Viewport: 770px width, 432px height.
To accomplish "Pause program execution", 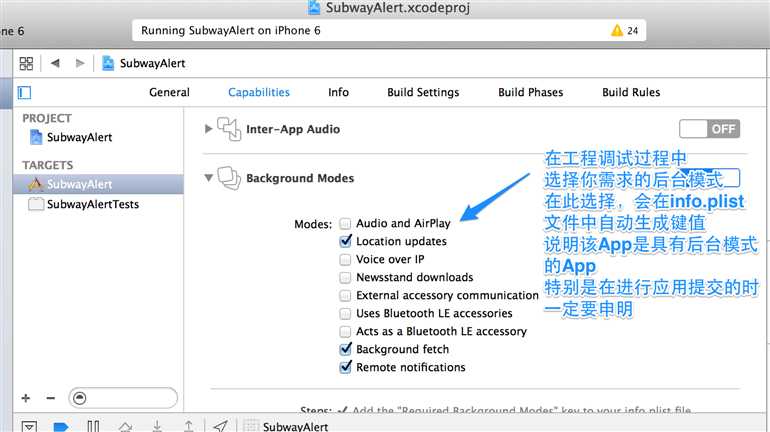I will pos(93,426).
